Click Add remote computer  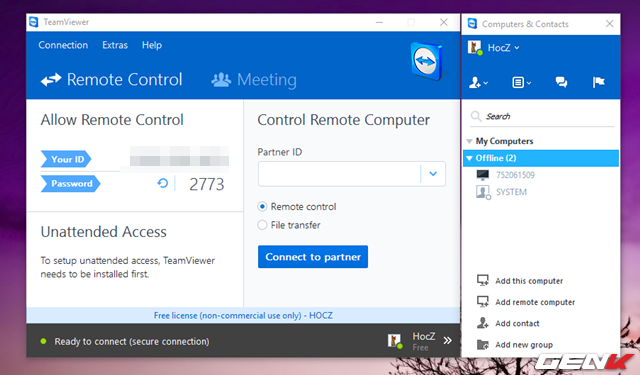tap(535, 302)
